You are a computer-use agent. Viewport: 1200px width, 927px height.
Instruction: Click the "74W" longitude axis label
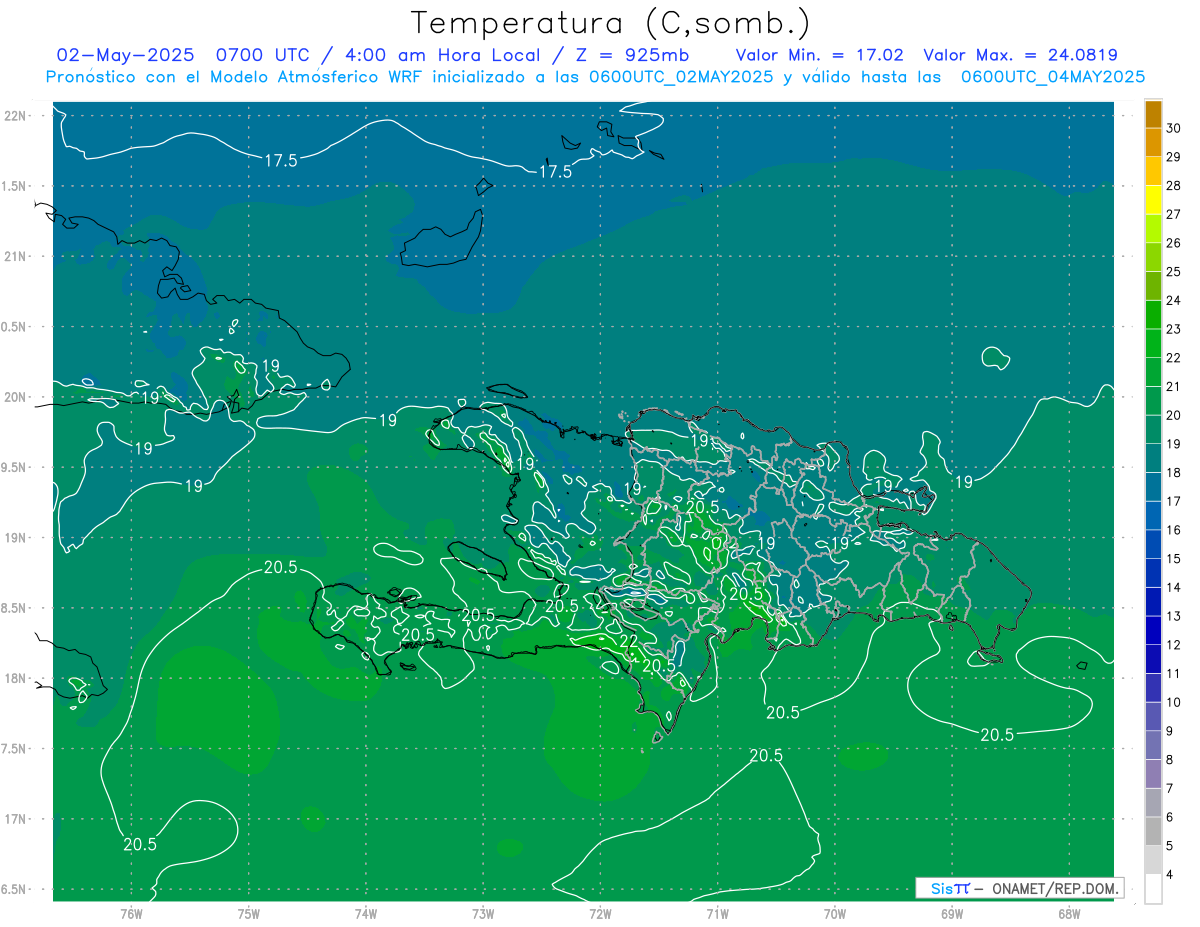click(366, 914)
